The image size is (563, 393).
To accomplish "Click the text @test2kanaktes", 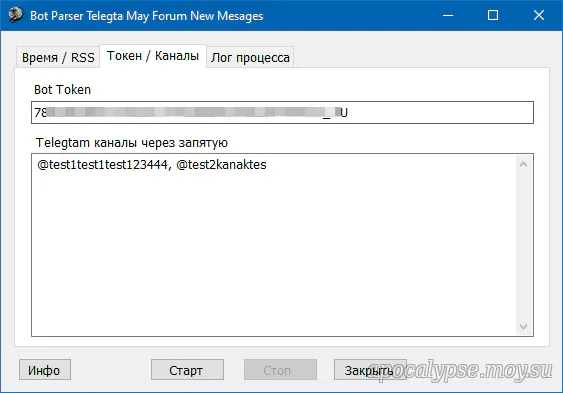I will coord(221,165).
